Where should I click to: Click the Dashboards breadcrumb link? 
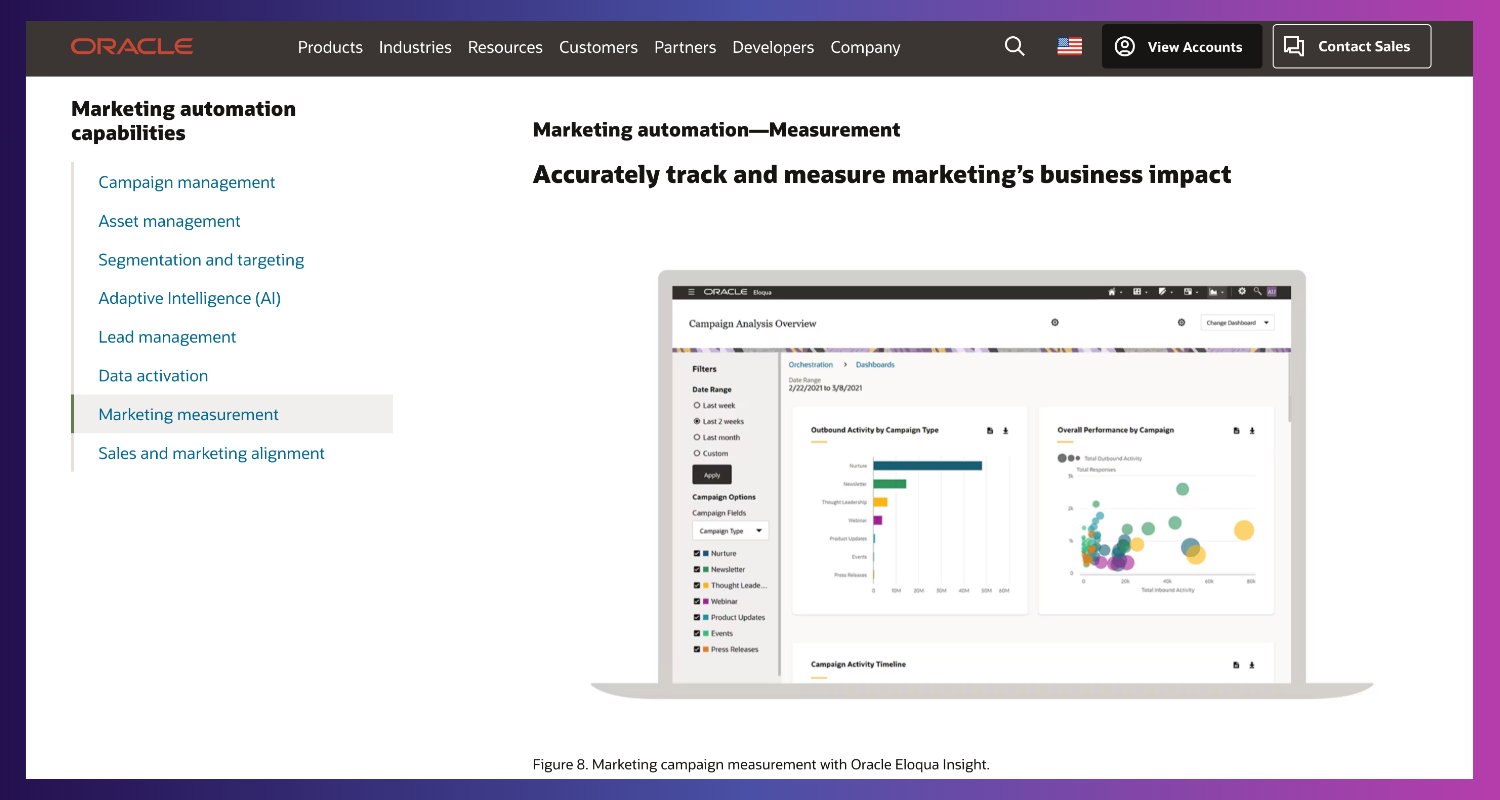[x=875, y=365]
